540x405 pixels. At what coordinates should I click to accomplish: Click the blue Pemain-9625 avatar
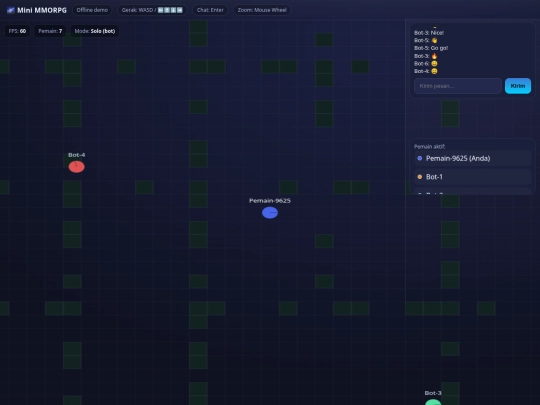click(270, 212)
